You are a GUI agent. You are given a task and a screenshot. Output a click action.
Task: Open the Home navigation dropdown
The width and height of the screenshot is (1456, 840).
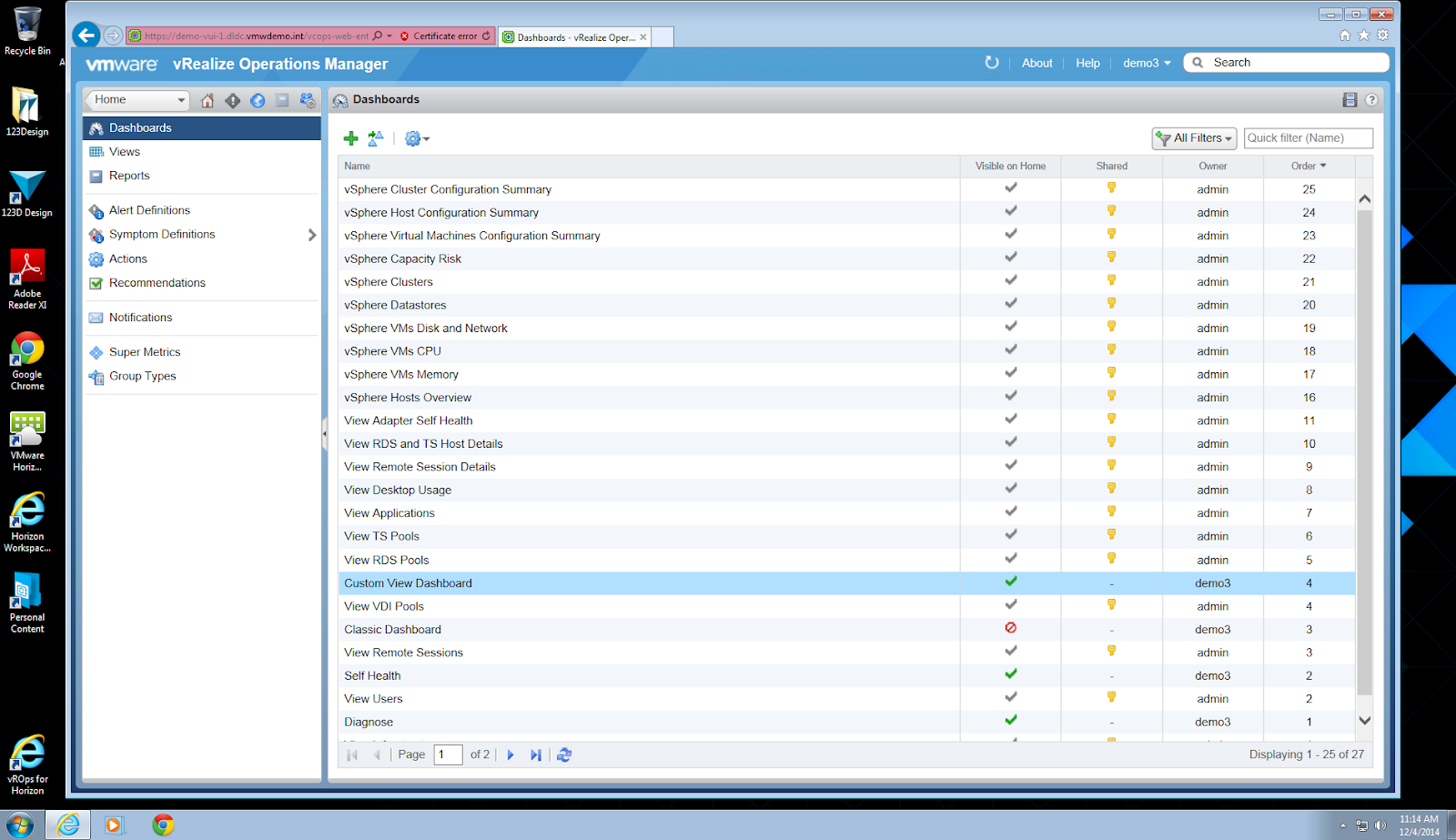tap(136, 100)
